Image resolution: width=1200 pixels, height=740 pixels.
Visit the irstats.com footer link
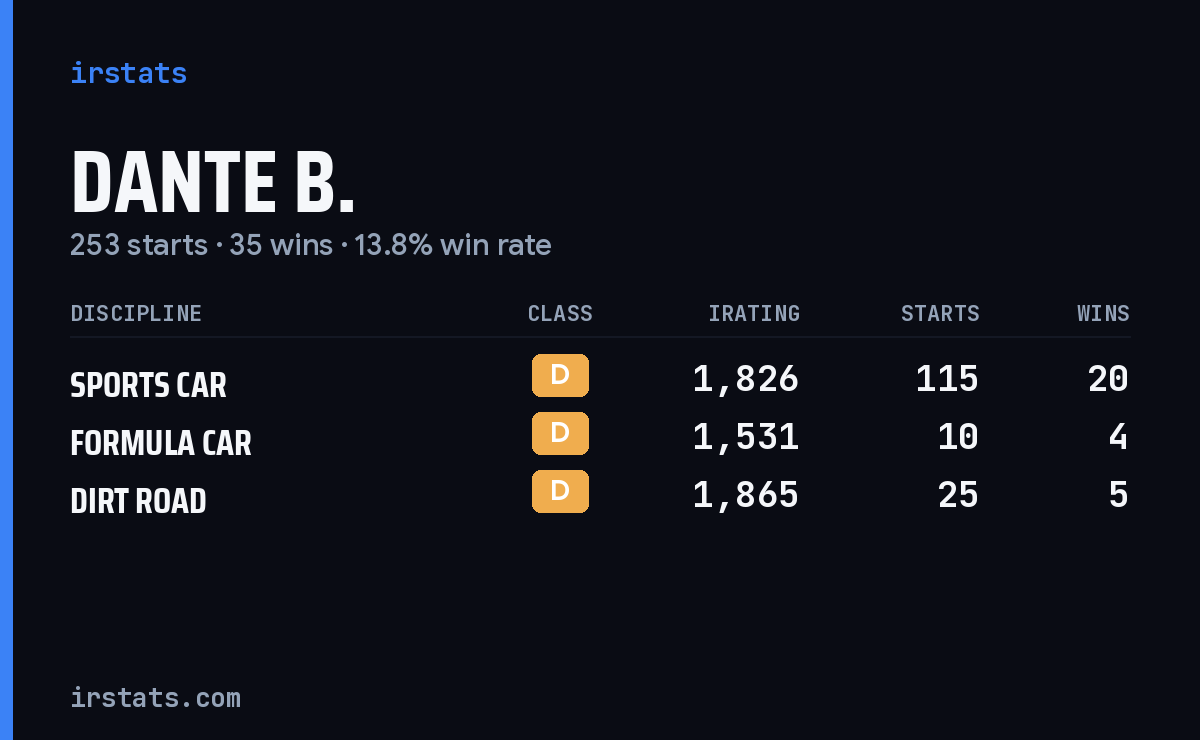pyautogui.click(x=155, y=697)
